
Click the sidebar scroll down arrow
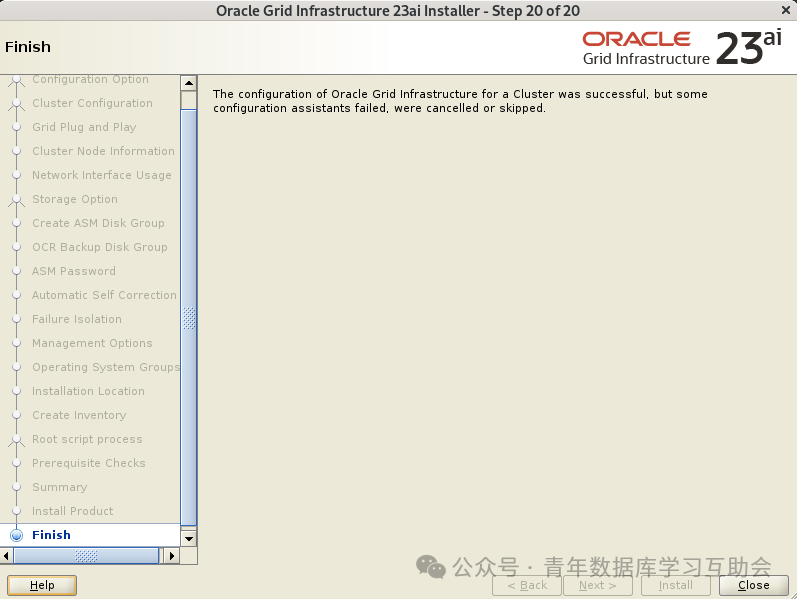(189, 538)
